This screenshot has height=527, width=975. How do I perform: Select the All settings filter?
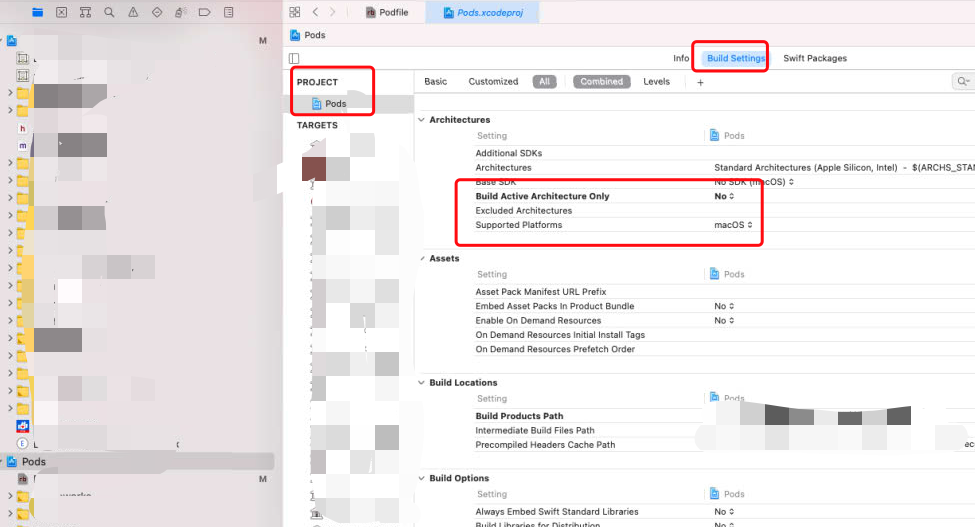pos(544,81)
